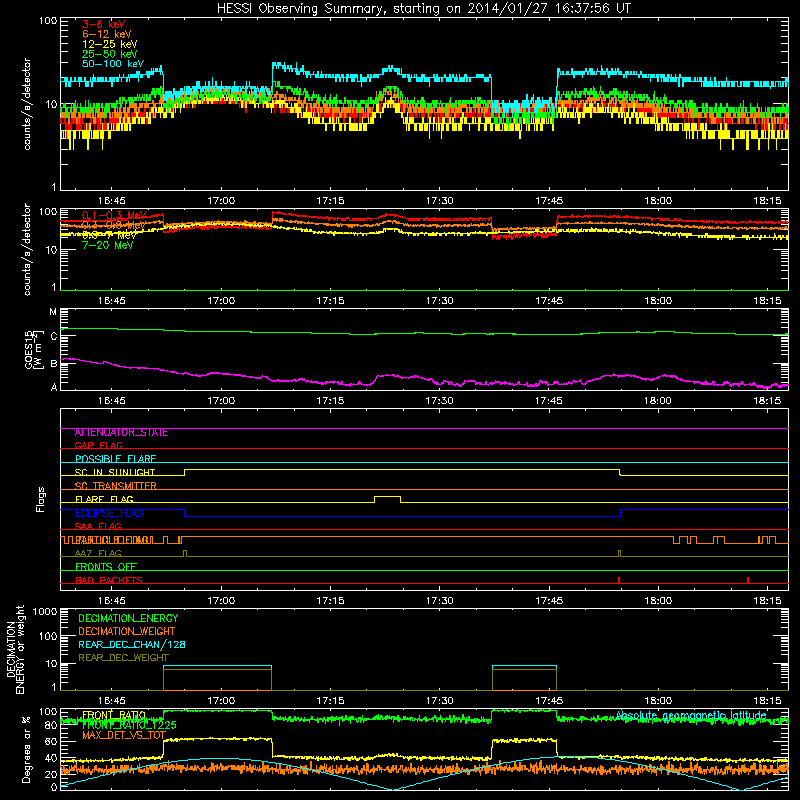Click the DECIMATION ENERGY or weight axis title
Screen dimensions: 800x800
15,649
